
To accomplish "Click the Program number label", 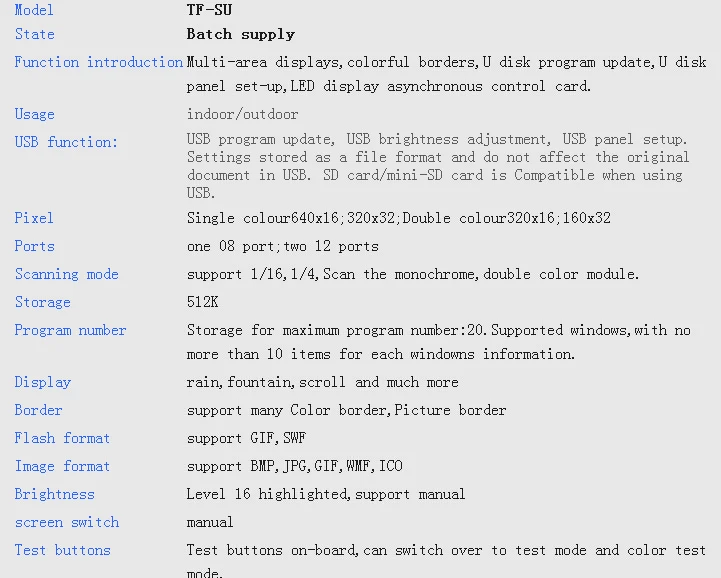I will coord(70,330).
